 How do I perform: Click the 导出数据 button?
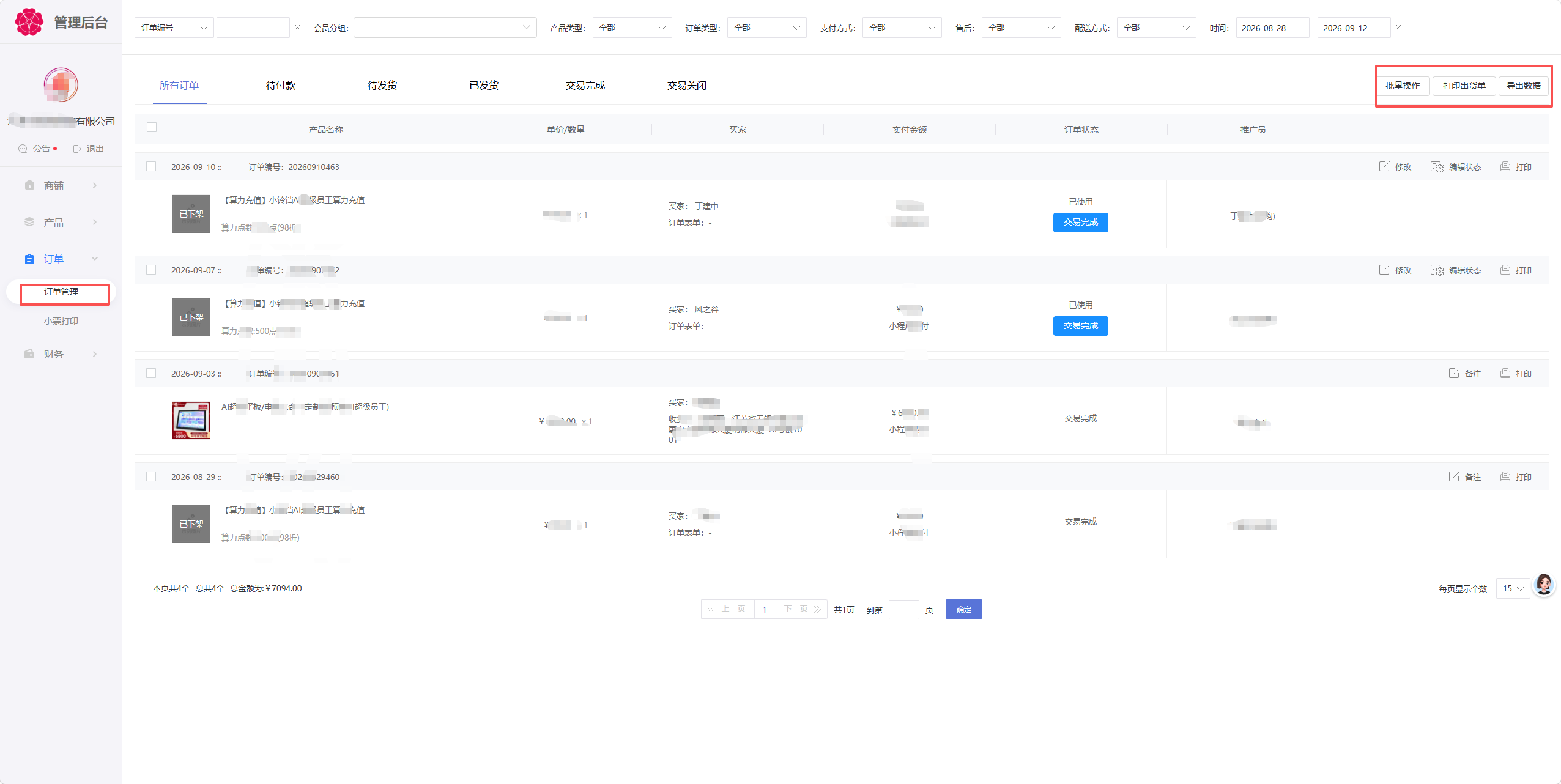click(1523, 86)
